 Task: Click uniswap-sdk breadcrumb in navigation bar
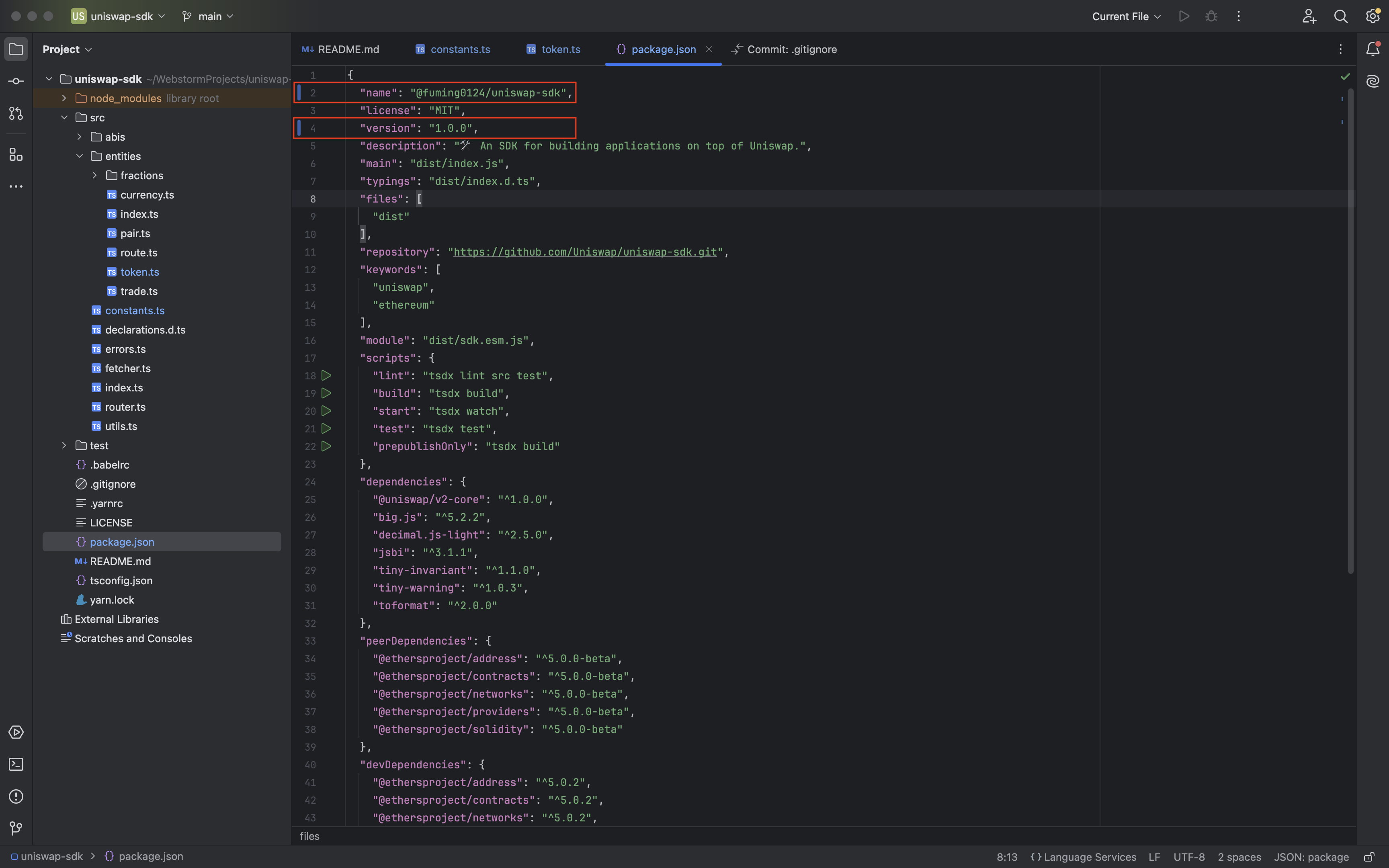point(47,856)
